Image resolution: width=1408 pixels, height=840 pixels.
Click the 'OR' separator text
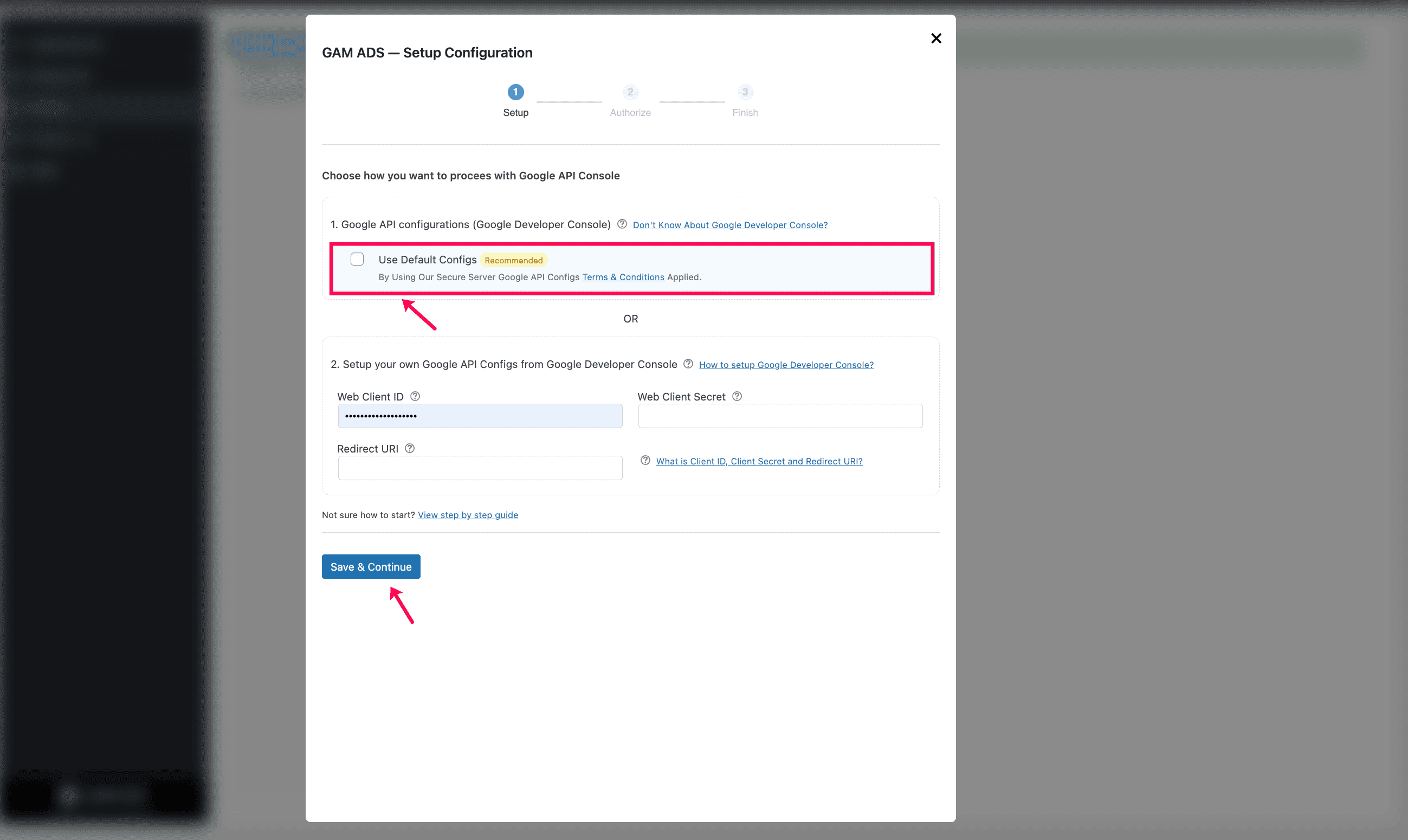pos(631,319)
